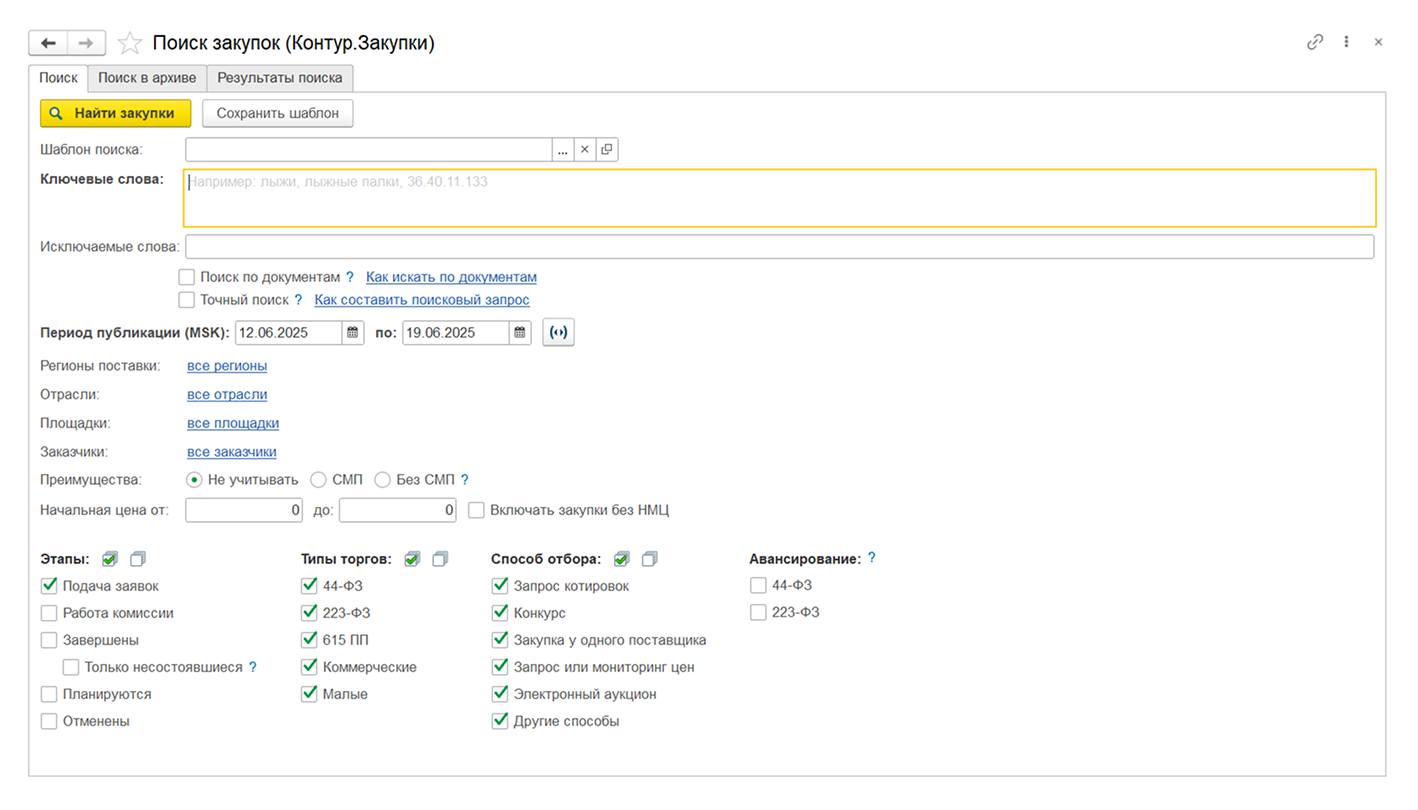The height and width of the screenshot is (810, 1418).
Task: Click the все регионы link
Action: point(227,366)
